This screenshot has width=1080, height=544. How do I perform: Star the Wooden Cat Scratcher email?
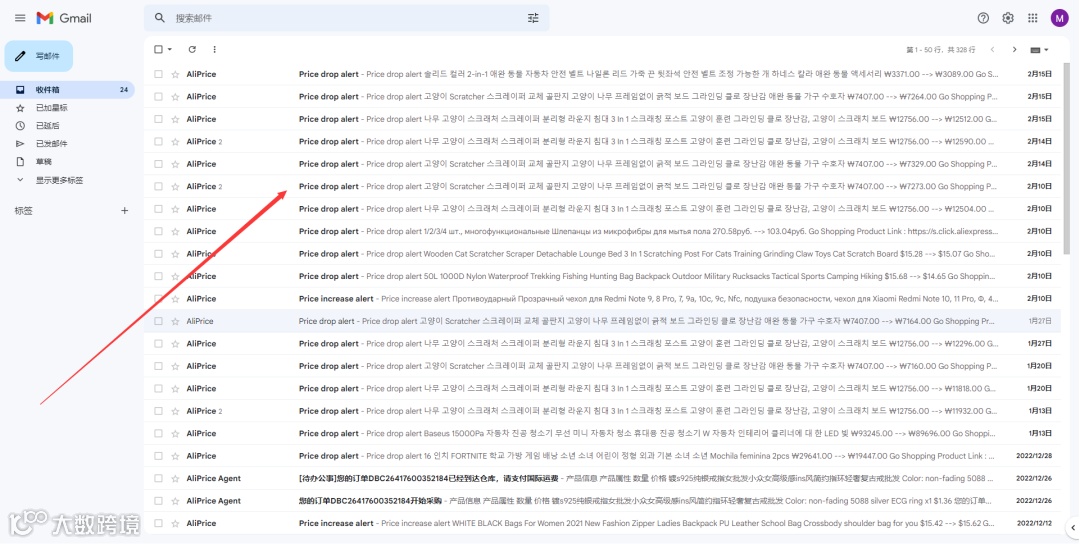175,253
